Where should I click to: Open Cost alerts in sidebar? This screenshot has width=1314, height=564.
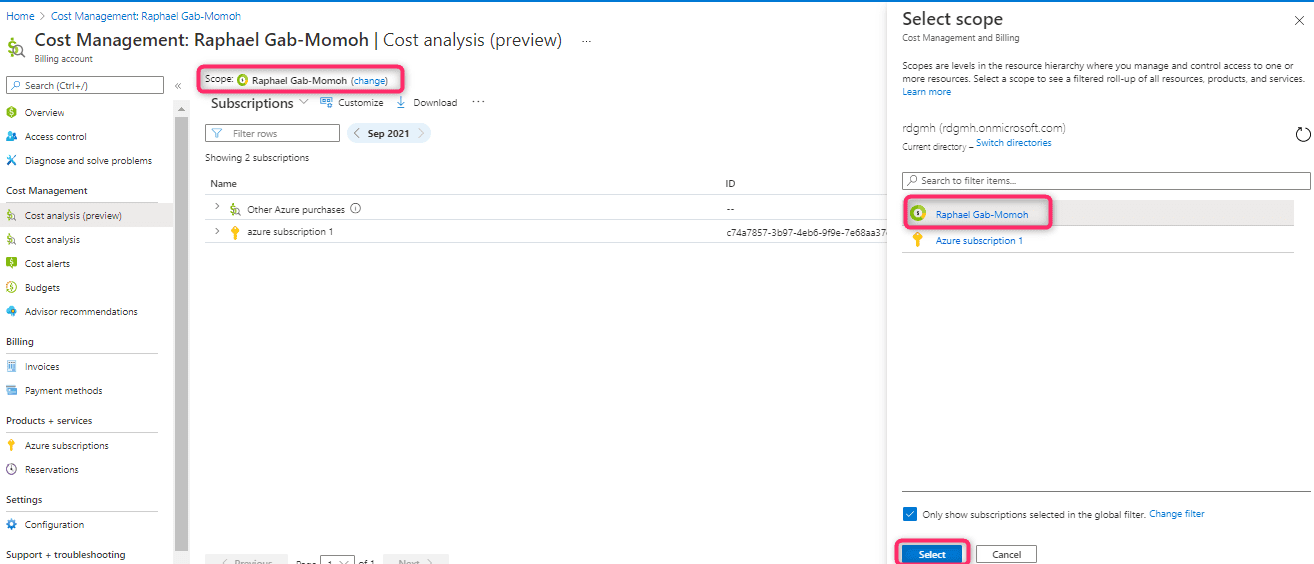tap(47, 264)
